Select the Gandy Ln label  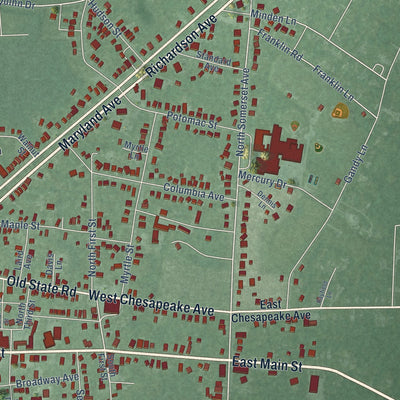(x=356, y=164)
